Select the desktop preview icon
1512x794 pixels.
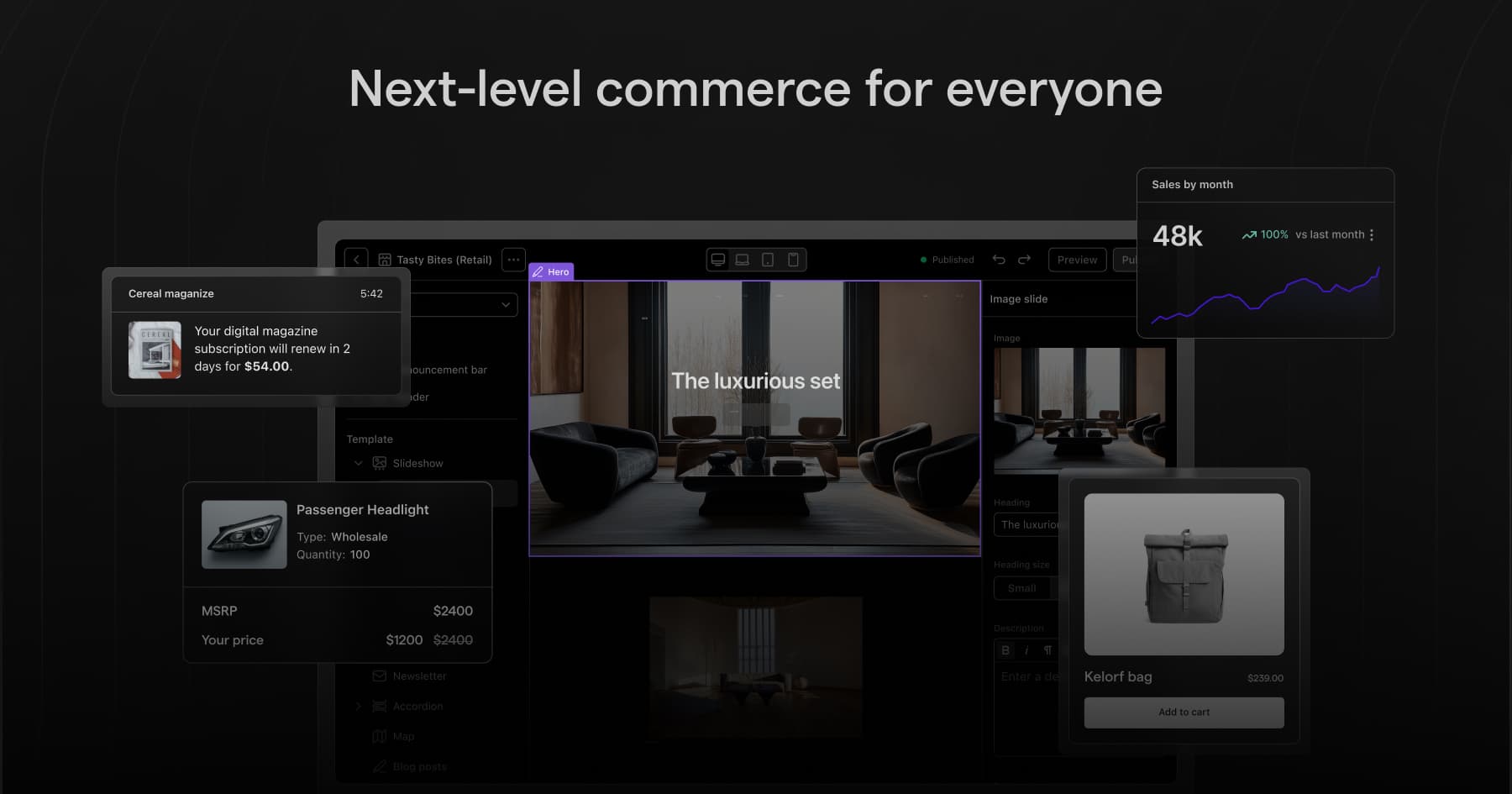[717, 260]
